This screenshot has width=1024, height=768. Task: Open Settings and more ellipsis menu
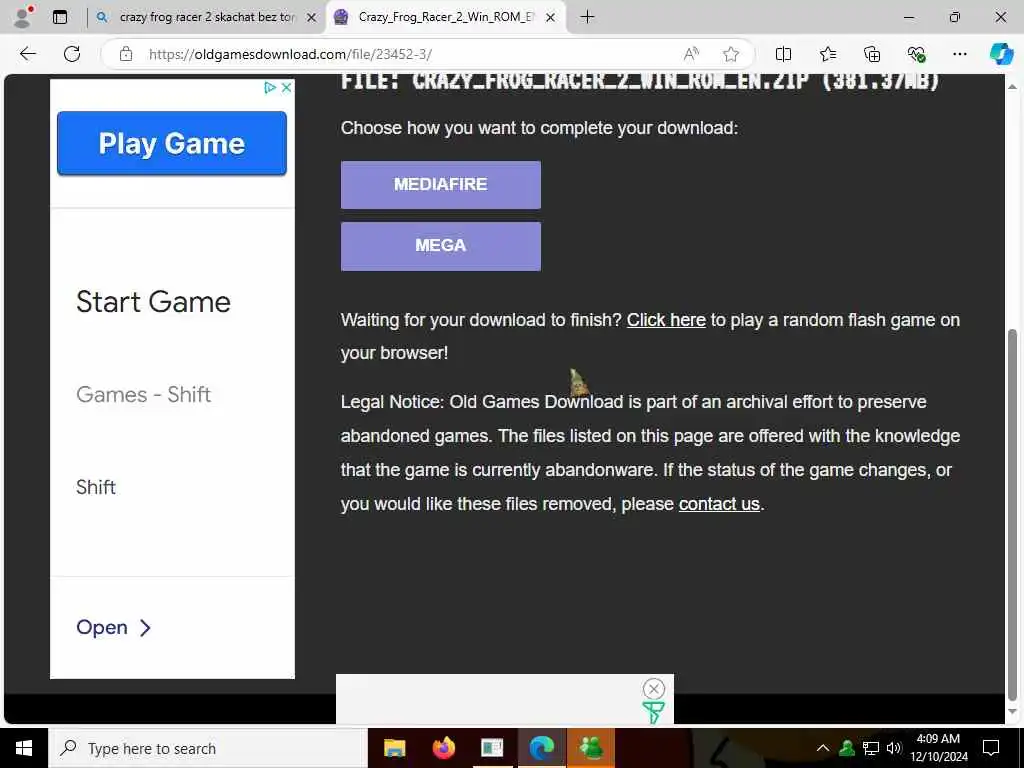[x=959, y=54]
